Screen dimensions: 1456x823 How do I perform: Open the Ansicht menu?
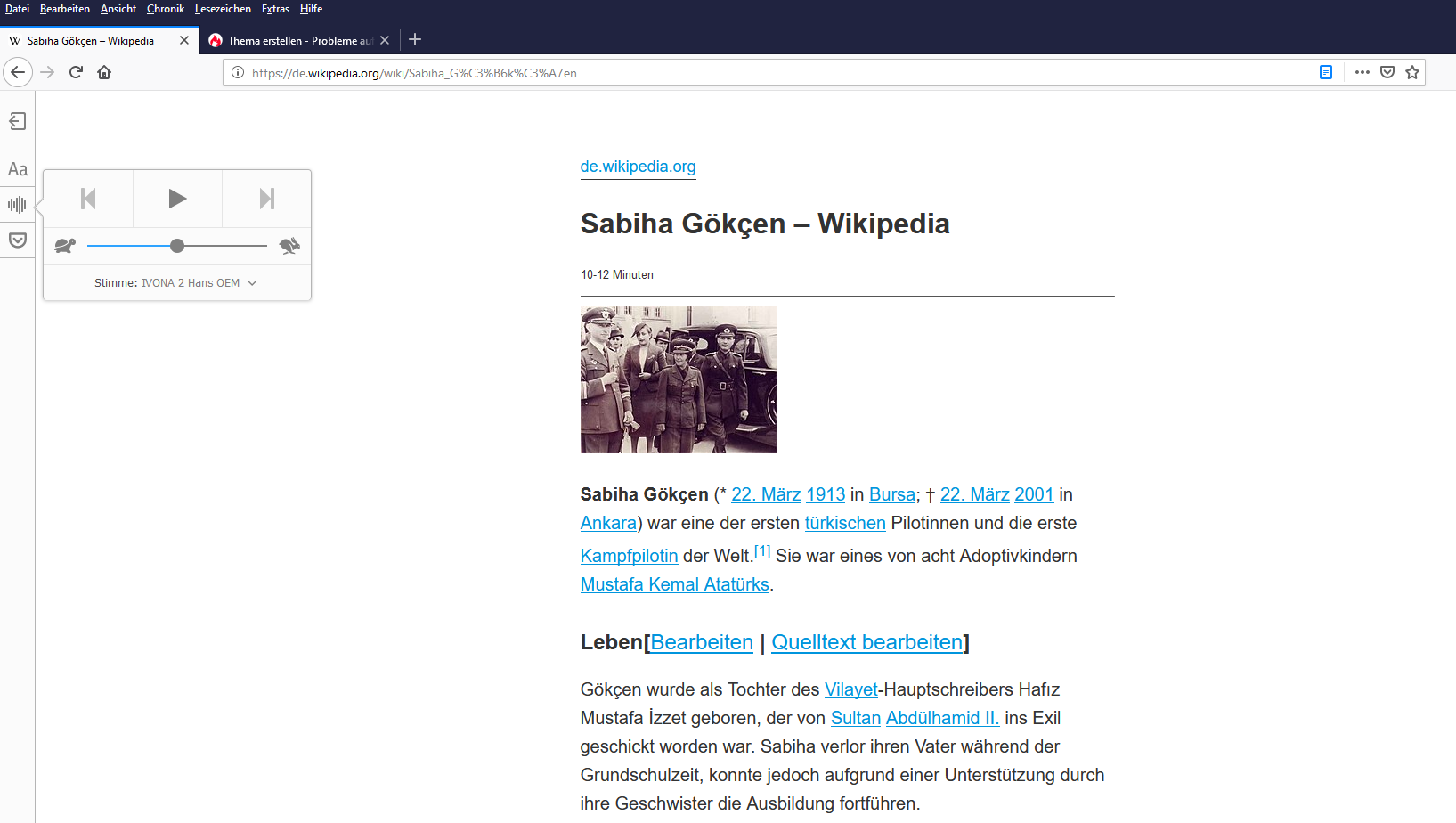point(118,9)
